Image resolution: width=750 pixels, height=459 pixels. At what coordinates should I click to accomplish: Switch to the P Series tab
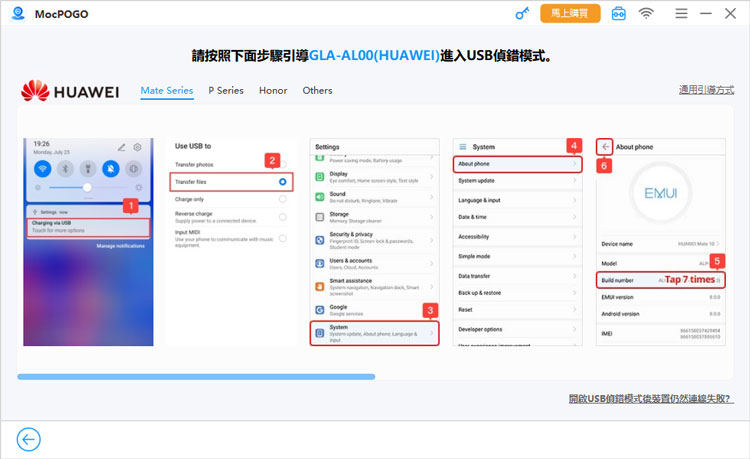coord(225,91)
